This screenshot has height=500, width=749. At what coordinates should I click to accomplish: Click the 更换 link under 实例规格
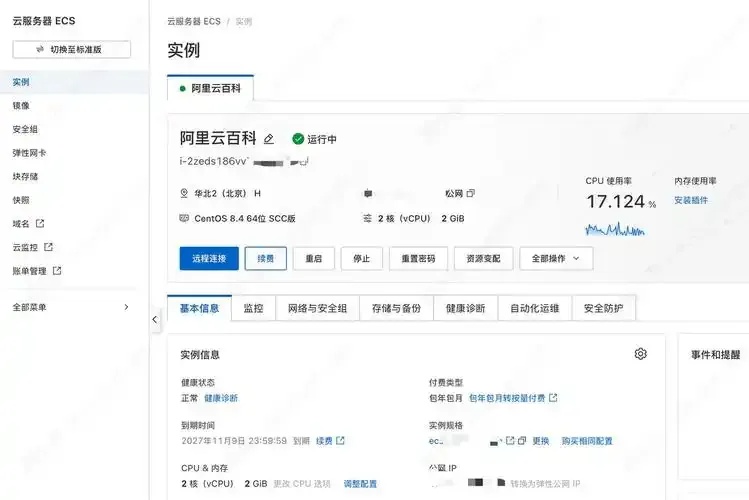[541, 441]
